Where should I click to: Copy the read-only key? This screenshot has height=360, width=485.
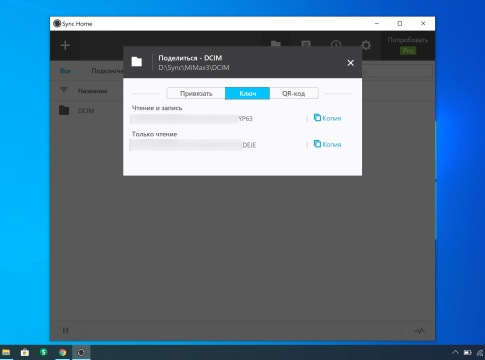click(x=327, y=144)
